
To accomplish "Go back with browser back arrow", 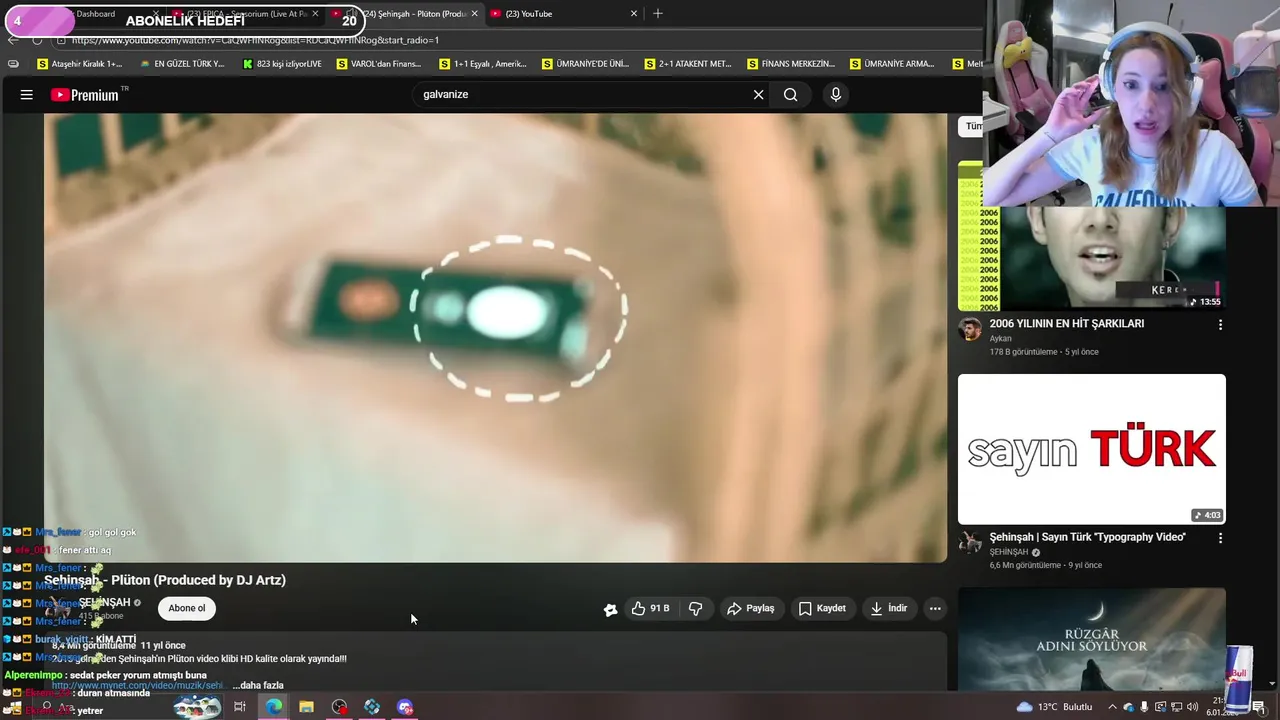I will (x=12, y=40).
